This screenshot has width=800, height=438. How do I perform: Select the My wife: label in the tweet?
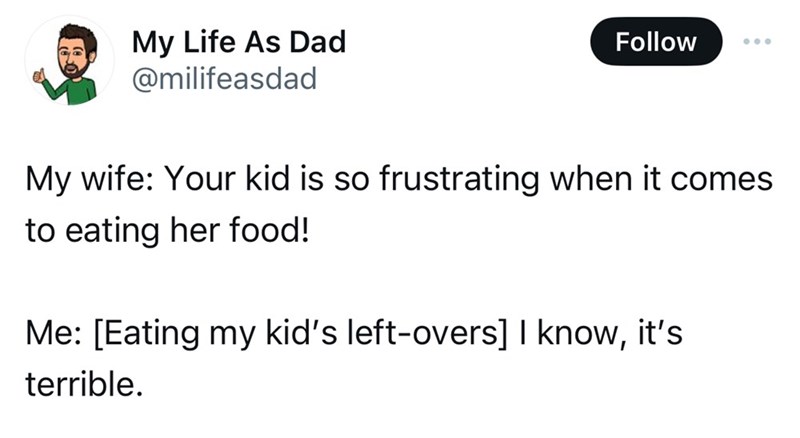(87, 180)
